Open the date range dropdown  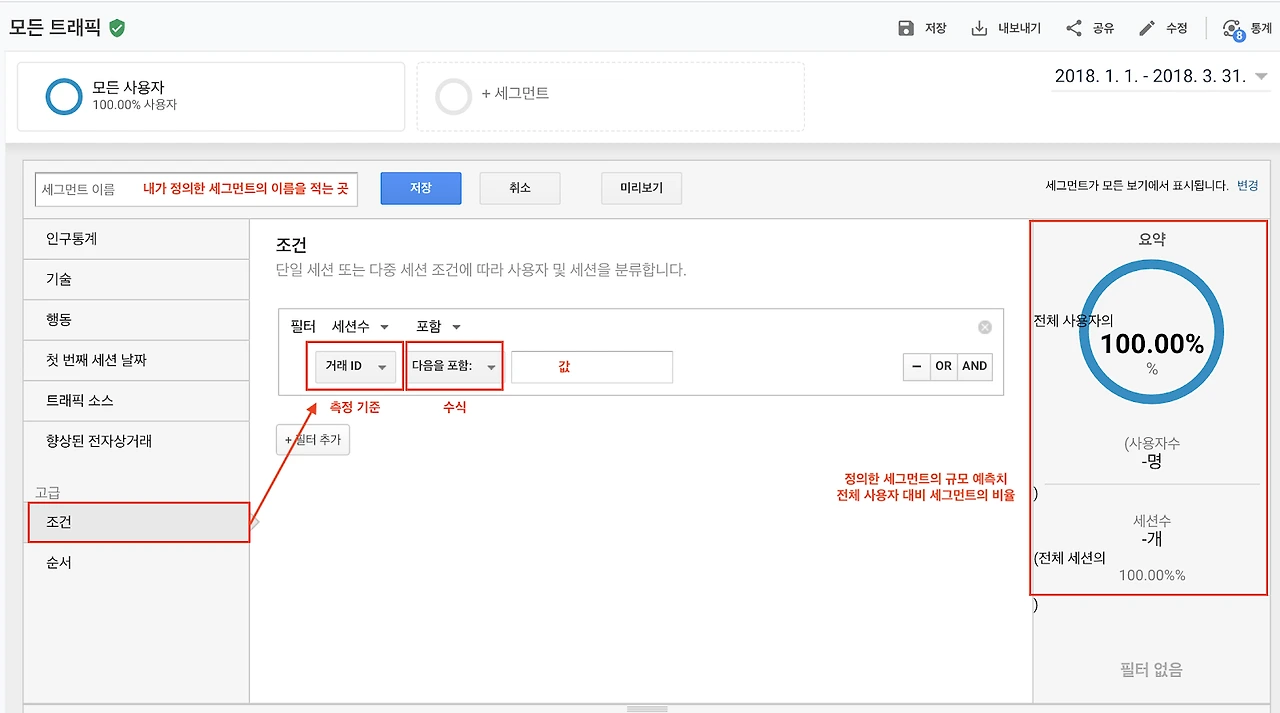point(1161,76)
